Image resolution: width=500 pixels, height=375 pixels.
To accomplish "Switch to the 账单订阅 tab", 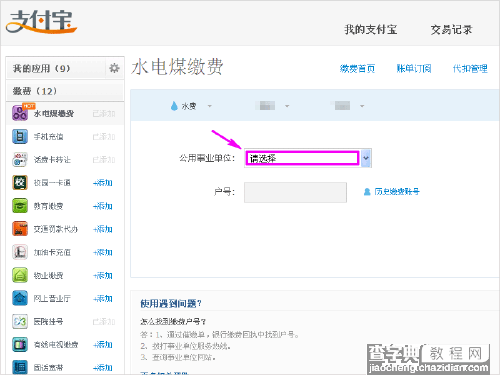I will pyautogui.click(x=414, y=68).
